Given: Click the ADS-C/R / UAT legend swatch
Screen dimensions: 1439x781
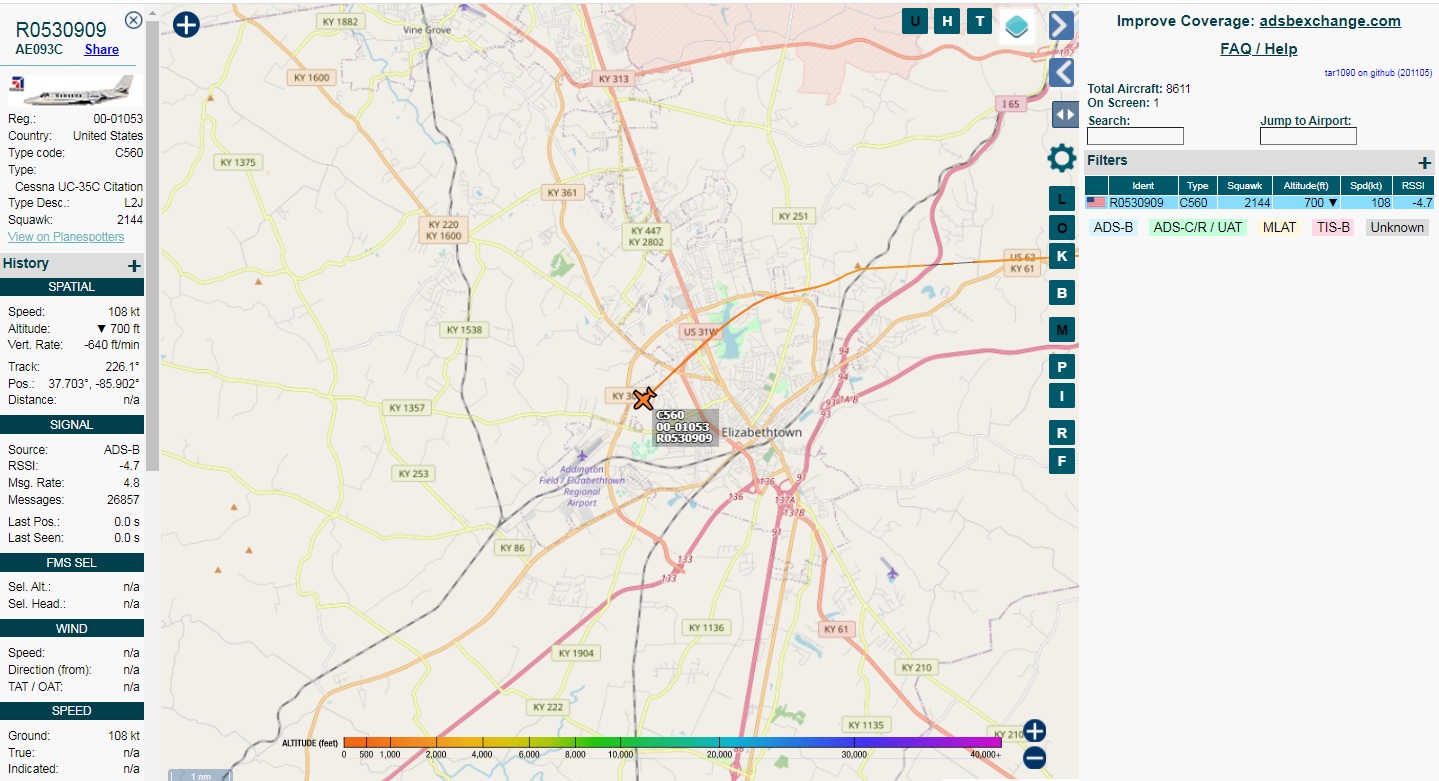Looking at the screenshot, I should (x=1198, y=228).
